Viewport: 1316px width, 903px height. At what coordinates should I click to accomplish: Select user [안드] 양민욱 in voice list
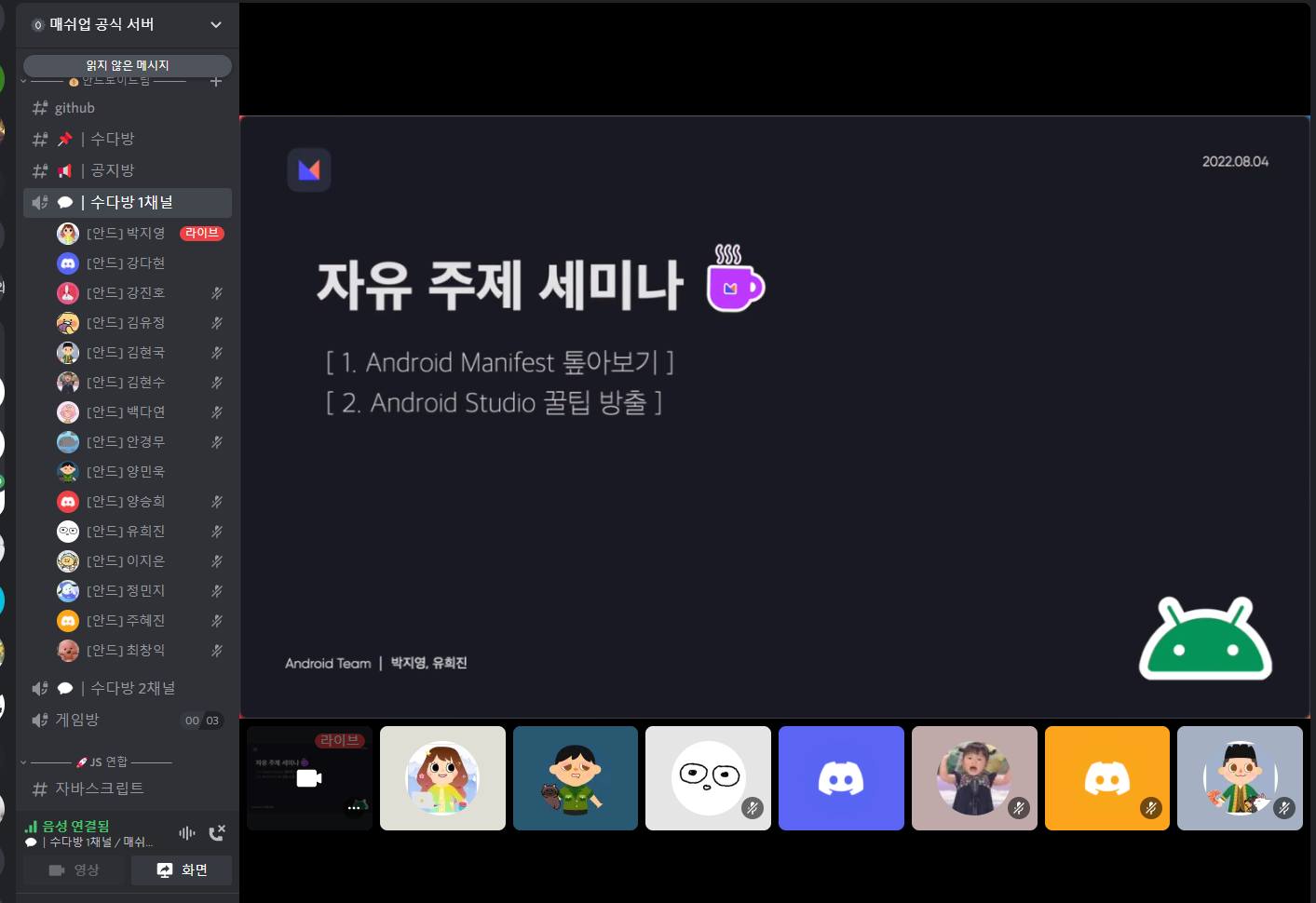coord(141,471)
